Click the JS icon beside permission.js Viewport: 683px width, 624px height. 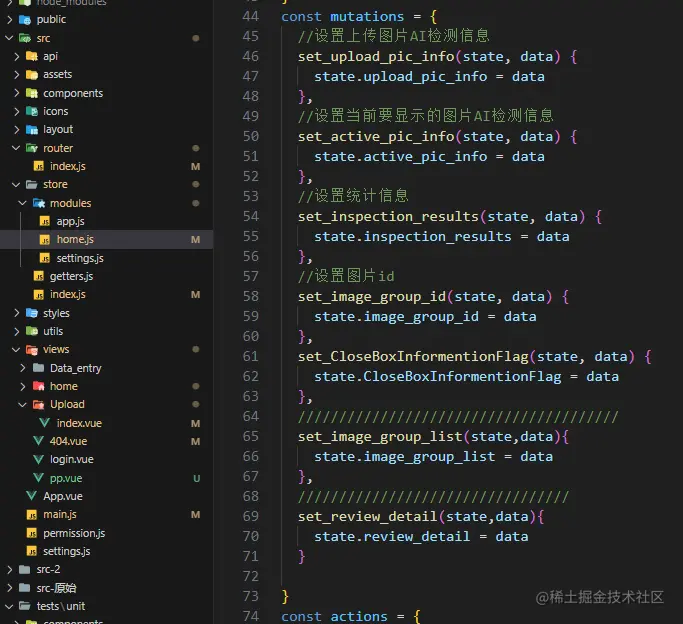pos(32,533)
